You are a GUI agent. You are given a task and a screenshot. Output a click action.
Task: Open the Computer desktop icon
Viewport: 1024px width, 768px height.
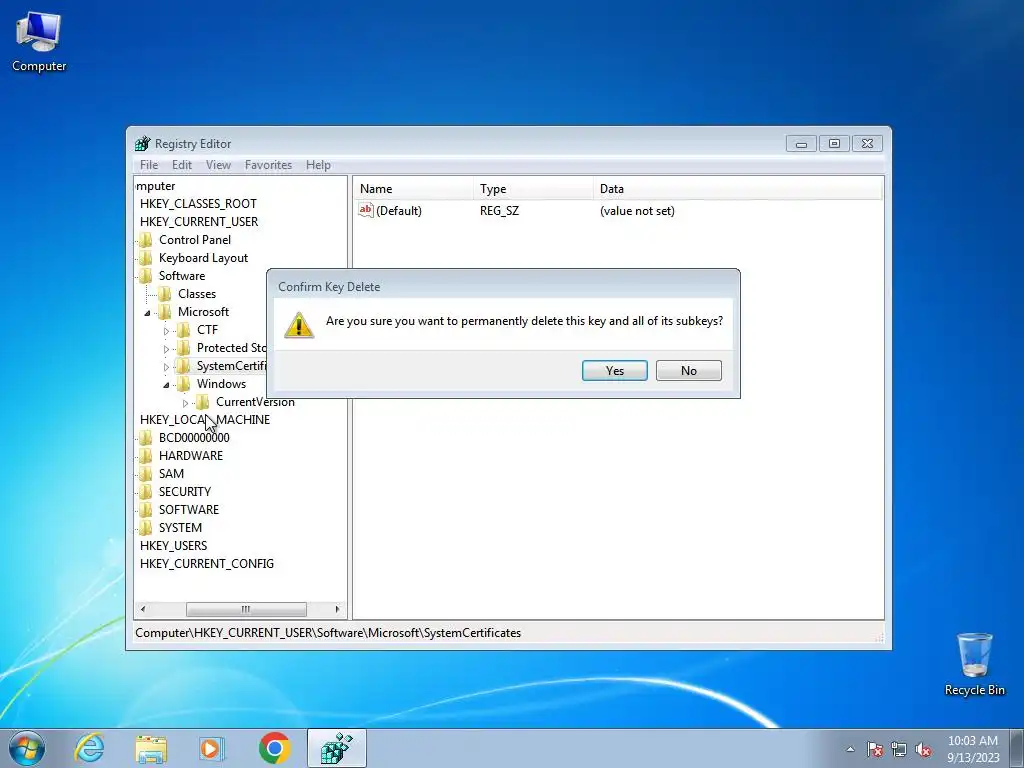(39, 42)
